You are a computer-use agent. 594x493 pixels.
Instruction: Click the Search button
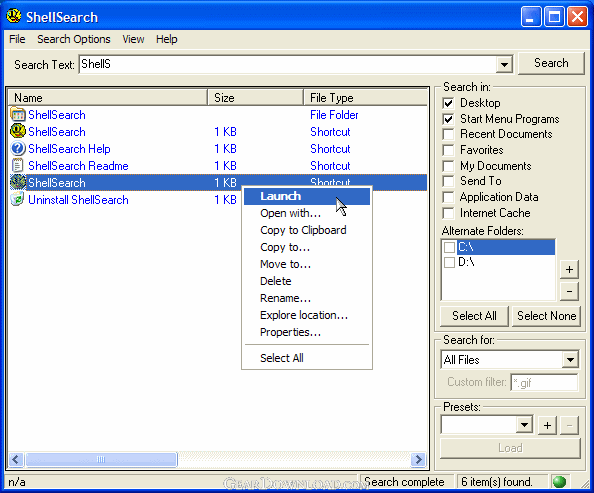[551, 63]
